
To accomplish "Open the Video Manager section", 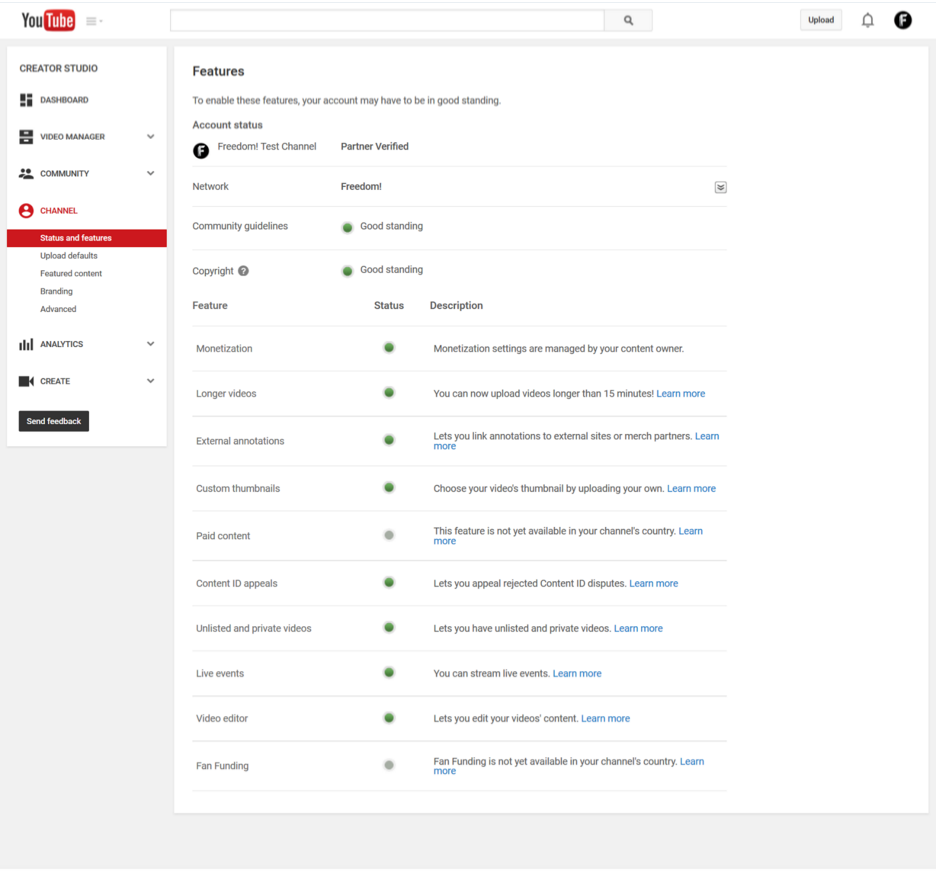I will pos(72,137).
